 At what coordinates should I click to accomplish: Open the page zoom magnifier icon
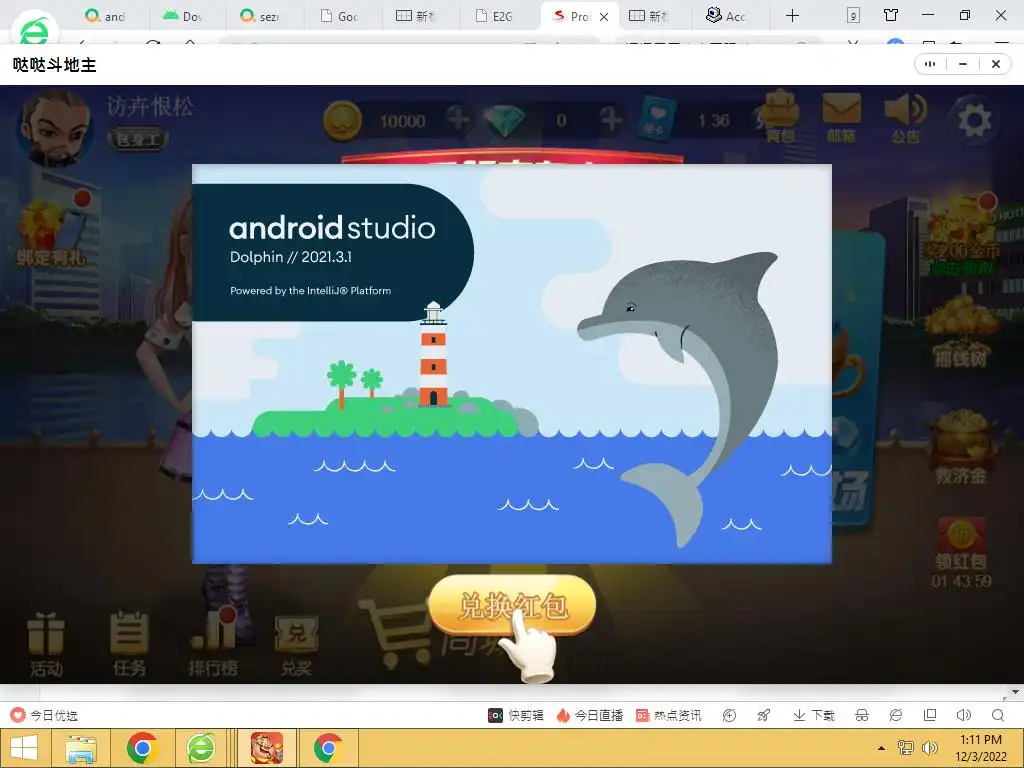(x=998, y=715)
